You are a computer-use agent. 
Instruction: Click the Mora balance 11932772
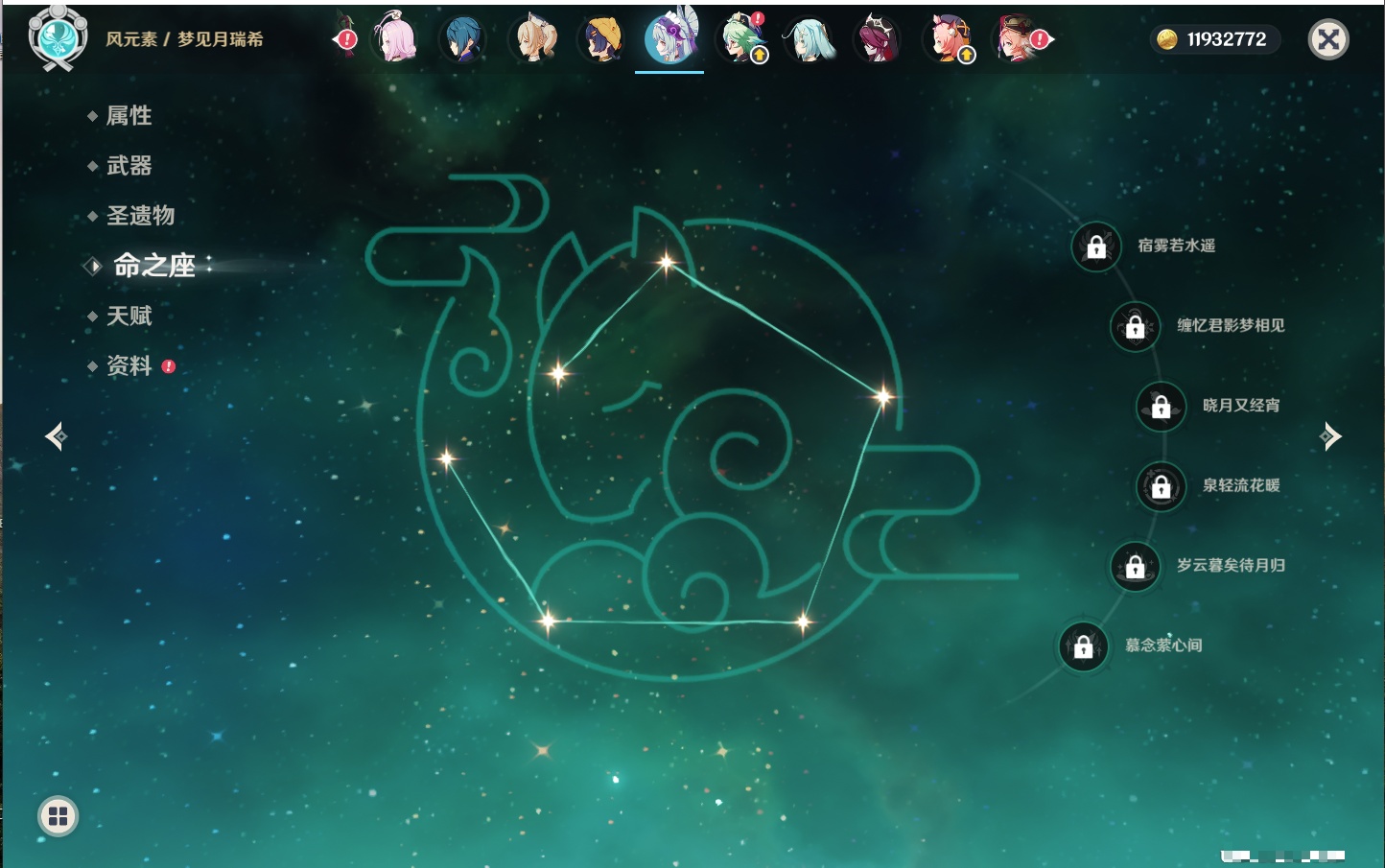tap(1227, 39)
